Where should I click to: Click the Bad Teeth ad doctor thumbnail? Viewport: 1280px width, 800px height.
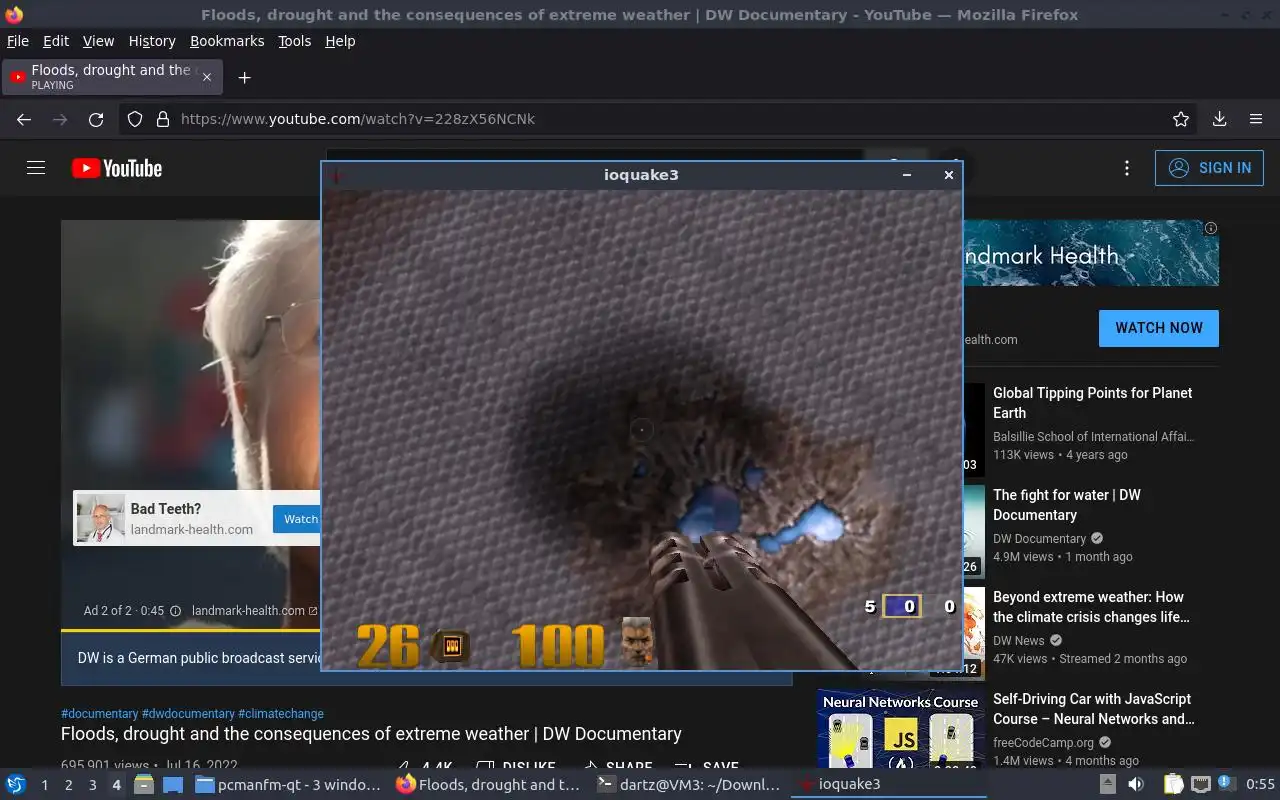pos(101,519)
